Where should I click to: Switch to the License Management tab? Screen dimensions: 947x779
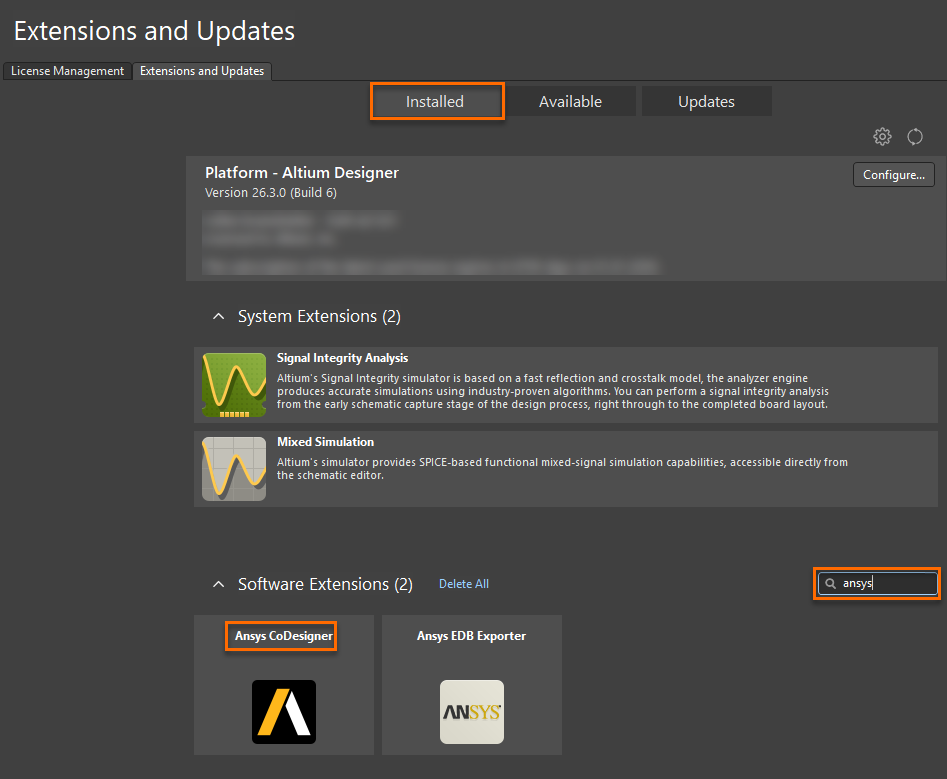click(67, 71)
